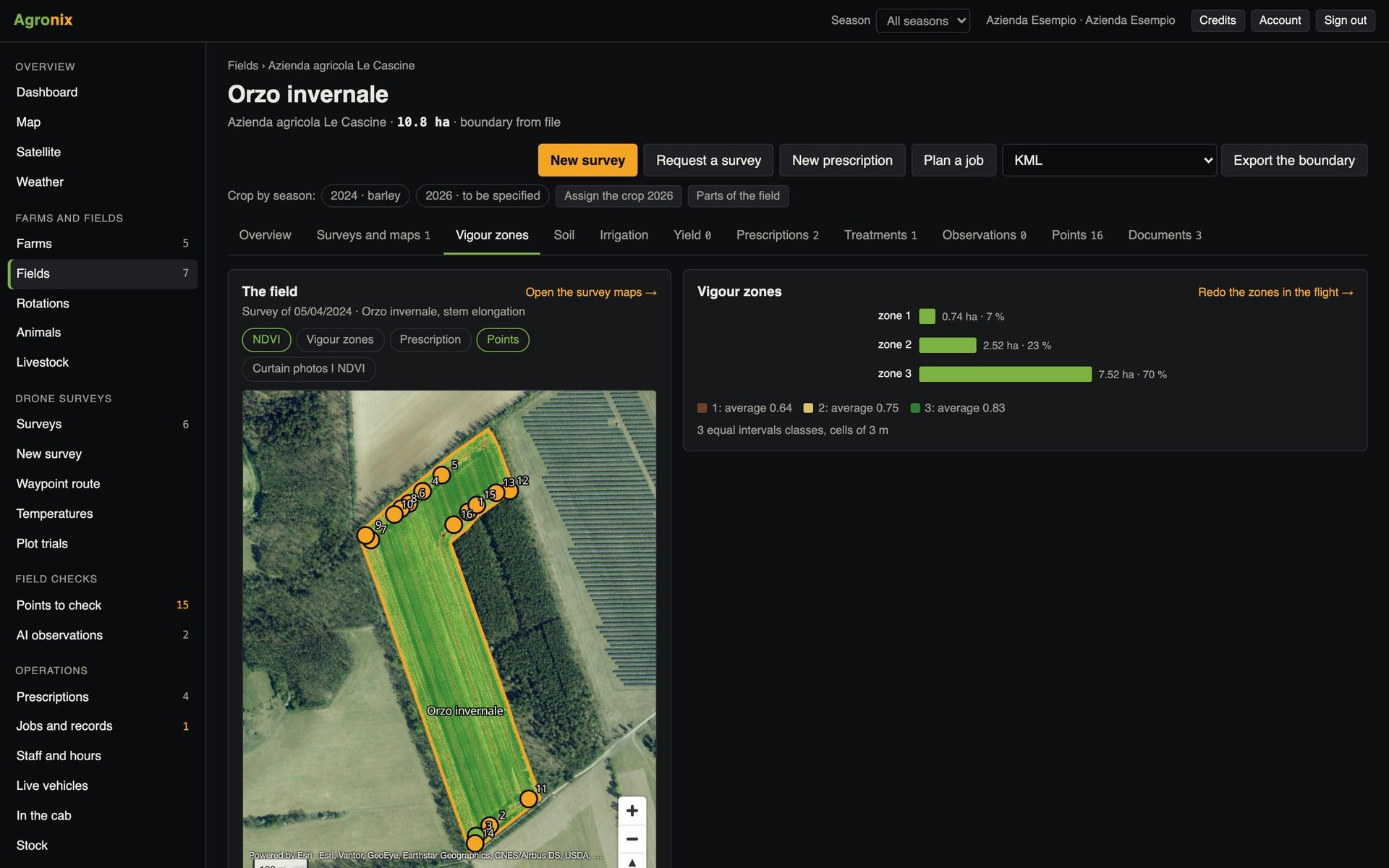Image resolution: width=1389 pixels, height=868 pixels.
Task: Click map point marker 16
Action: [454, 524]
